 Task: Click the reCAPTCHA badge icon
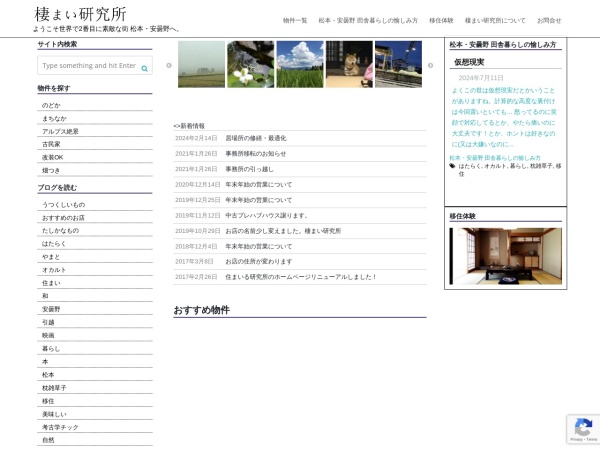tap(582, 429)
